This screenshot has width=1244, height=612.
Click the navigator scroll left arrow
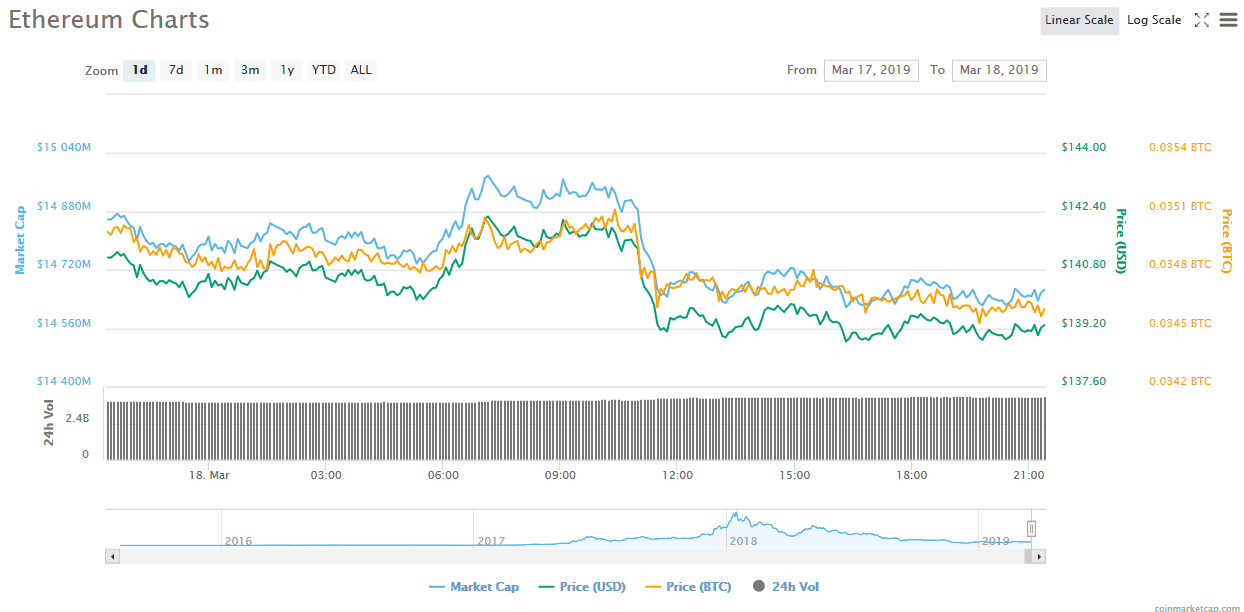[x=112, y=556]
